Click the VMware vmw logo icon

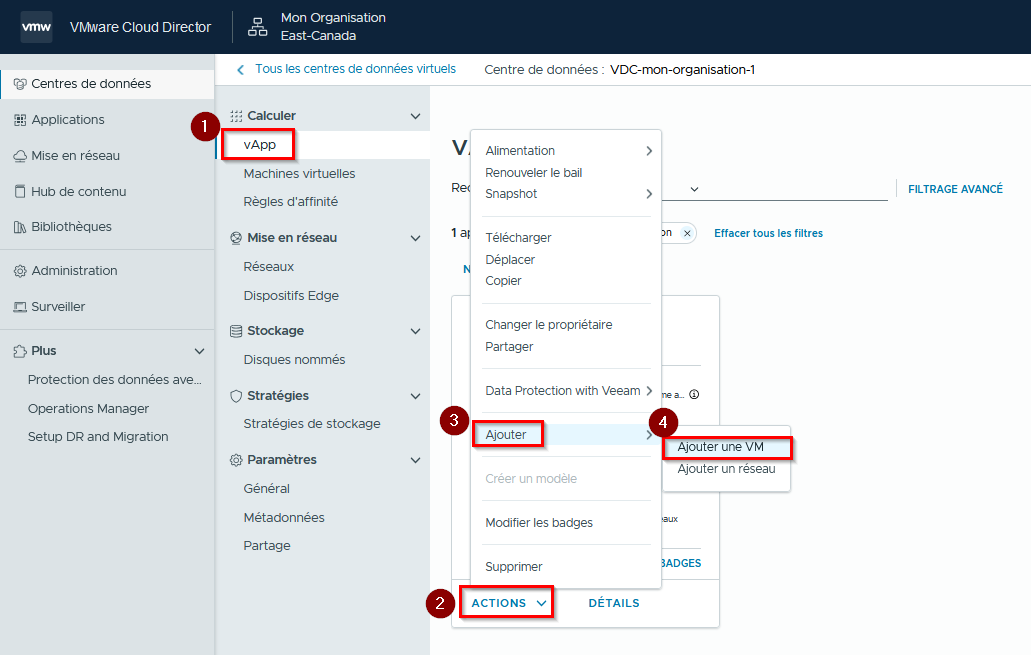click(x=36, y=27)
